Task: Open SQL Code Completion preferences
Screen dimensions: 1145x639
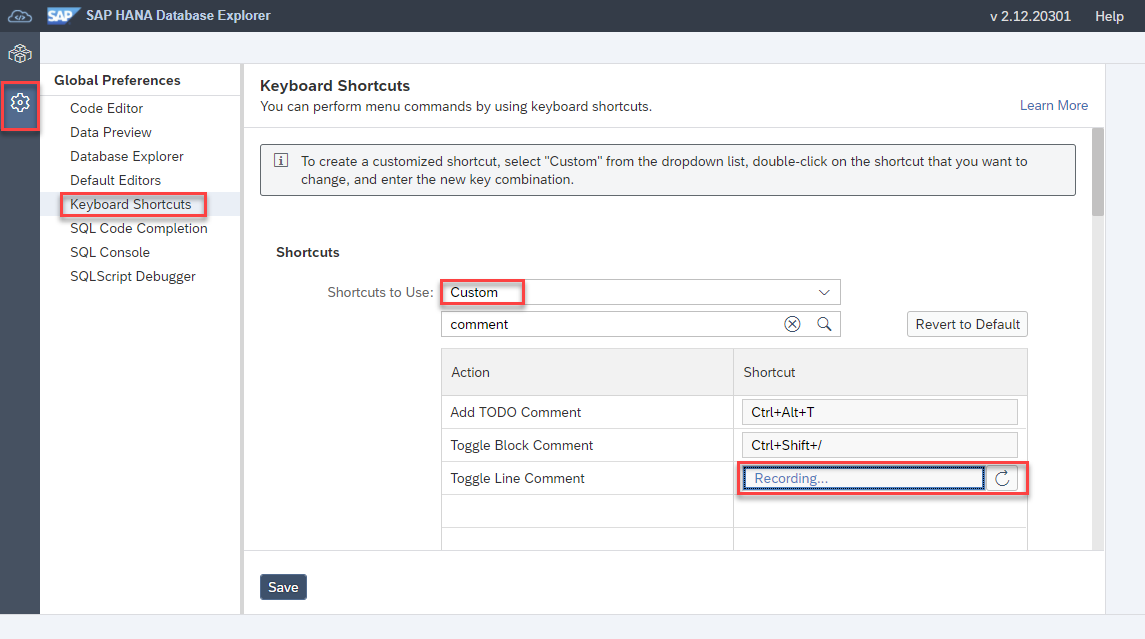Action: (x=139, y=229)
